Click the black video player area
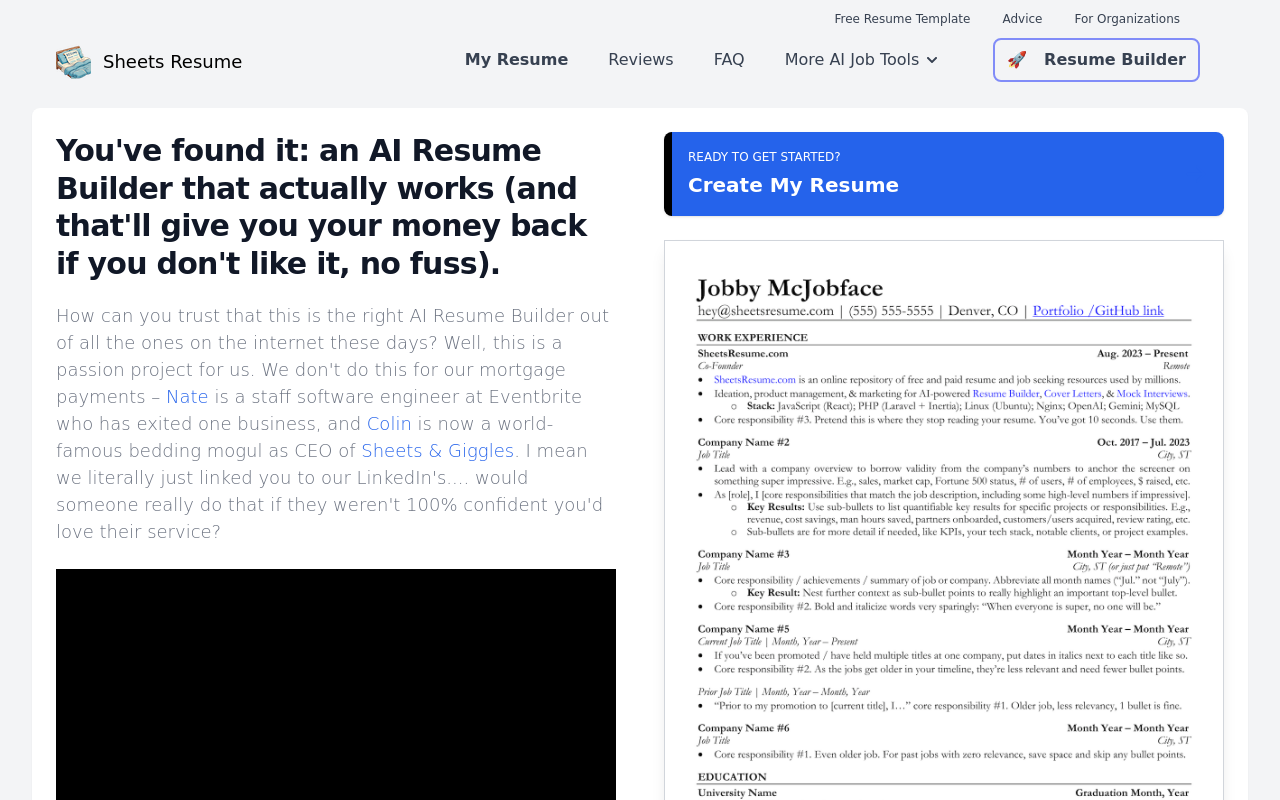This screenshot has height=800, width=1280. pyautogui.click(x=336, y=685)
